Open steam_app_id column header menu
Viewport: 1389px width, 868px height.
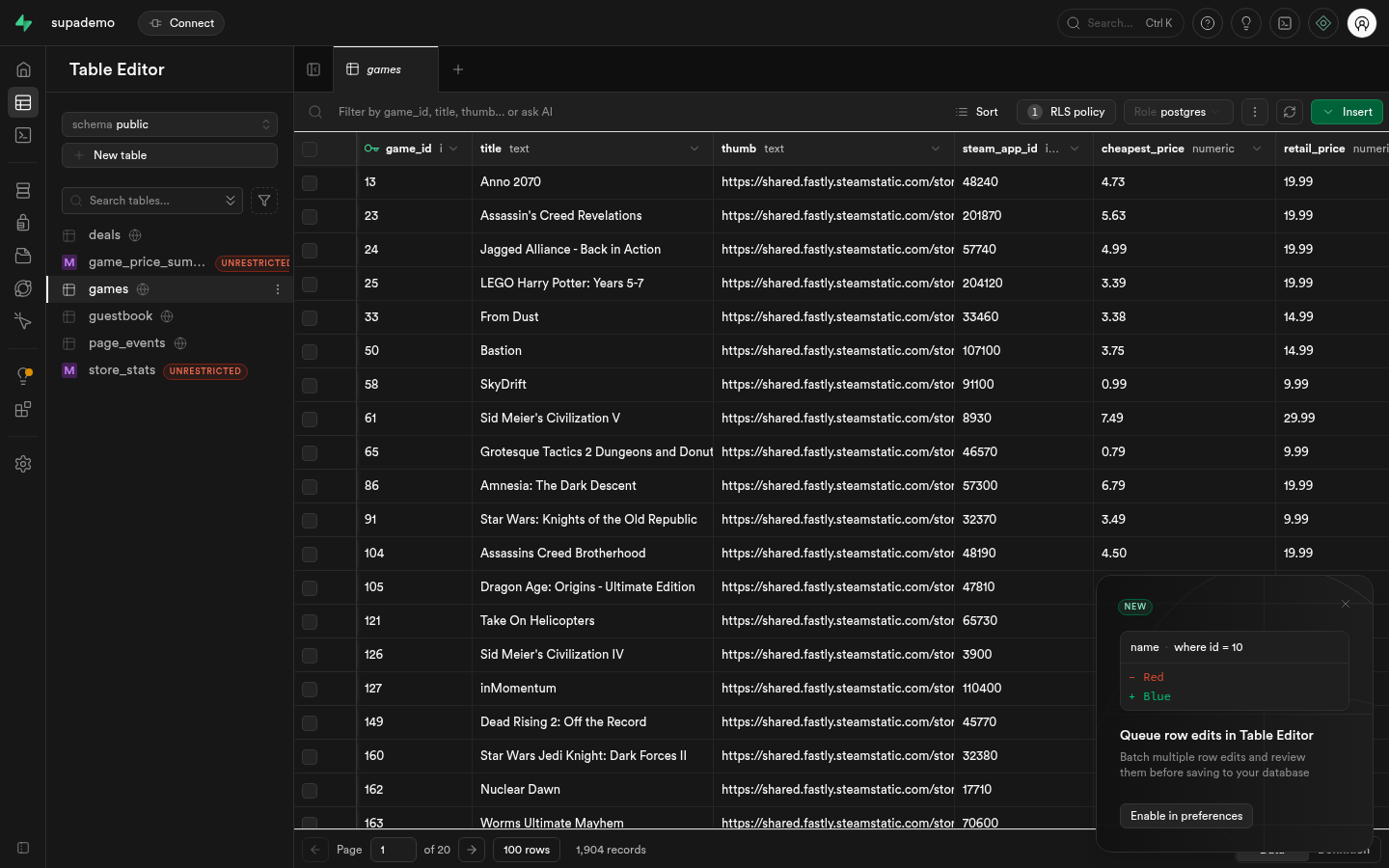tap(1075, 149)
